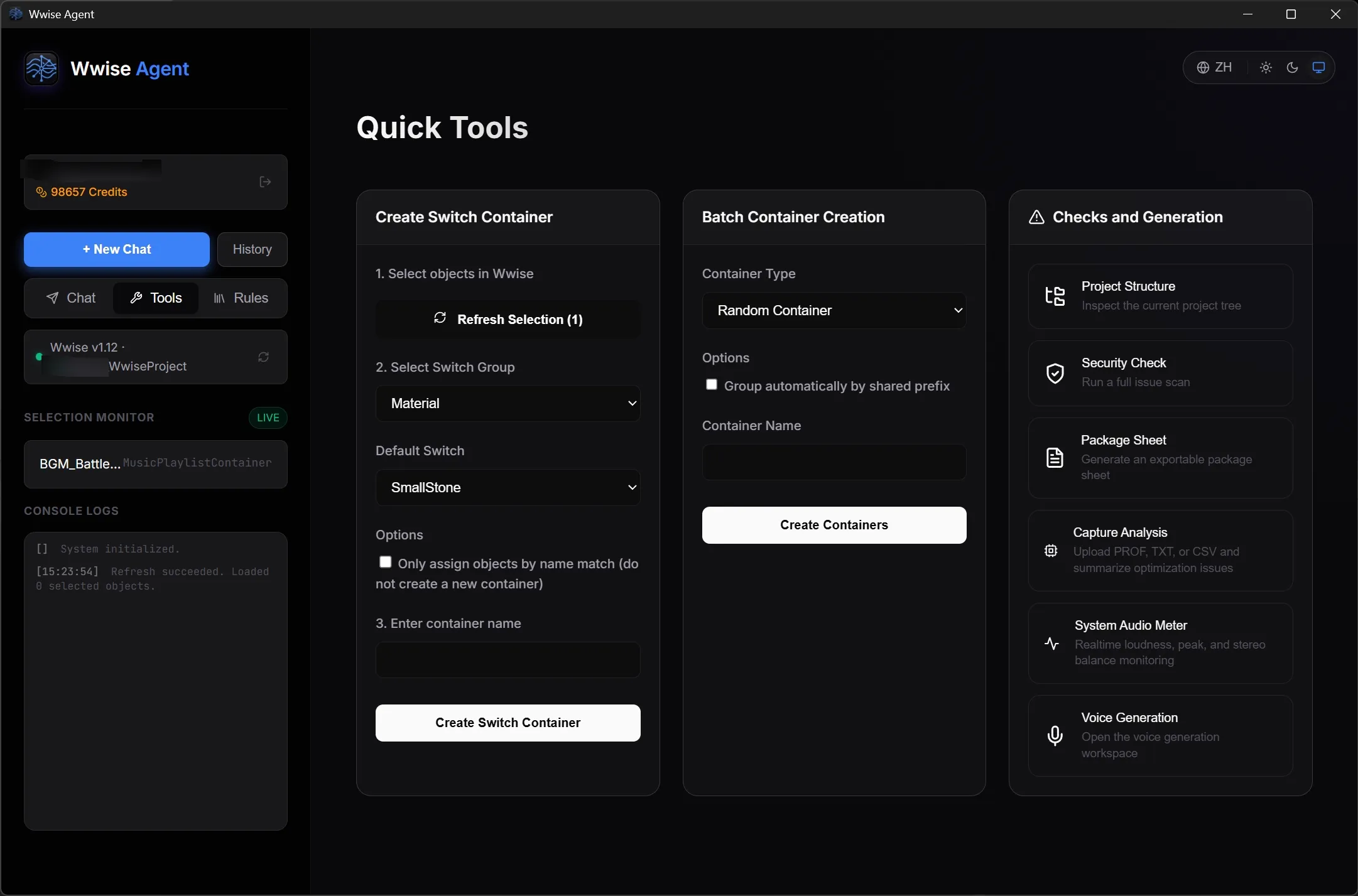Enable Only assign objects by name match

click(386, 562)
